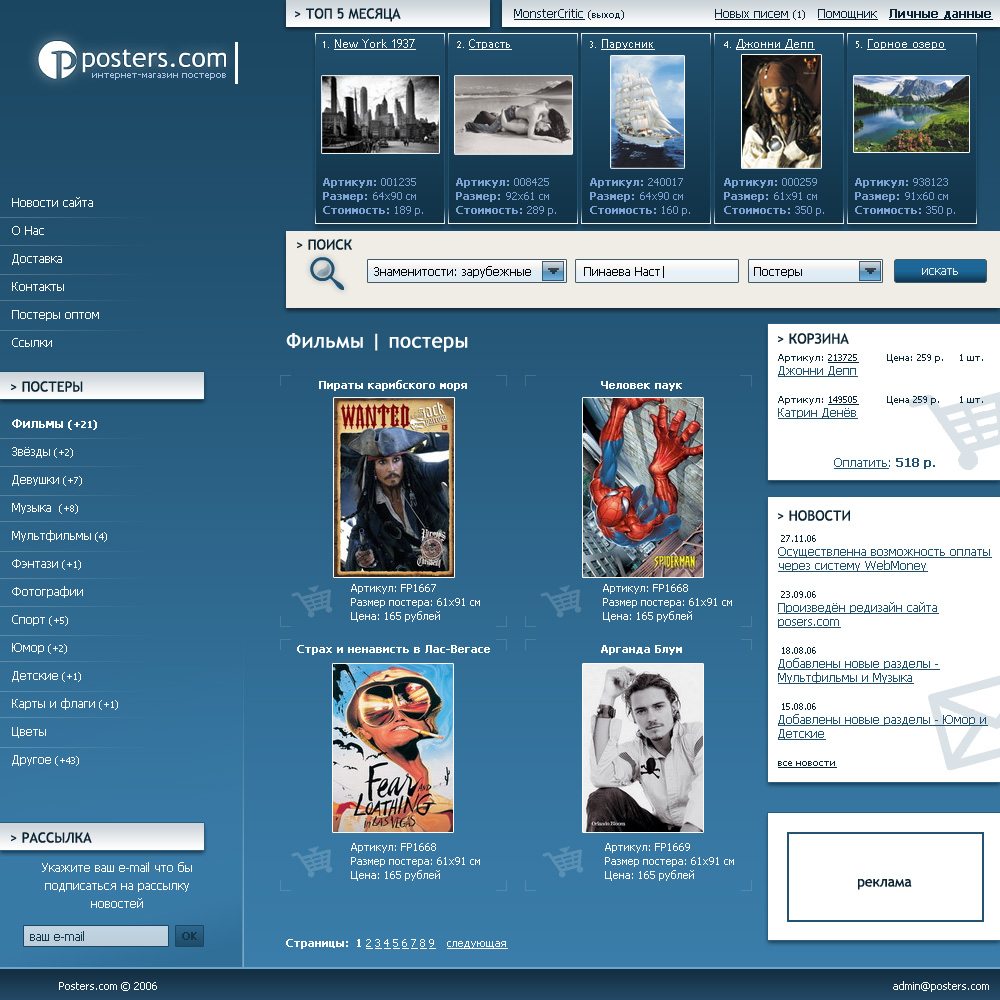Image resolution: width=1000 pixels, height=1000 pixels.
Task: Click the posters.com logo icon
Action: coord(58,60)
